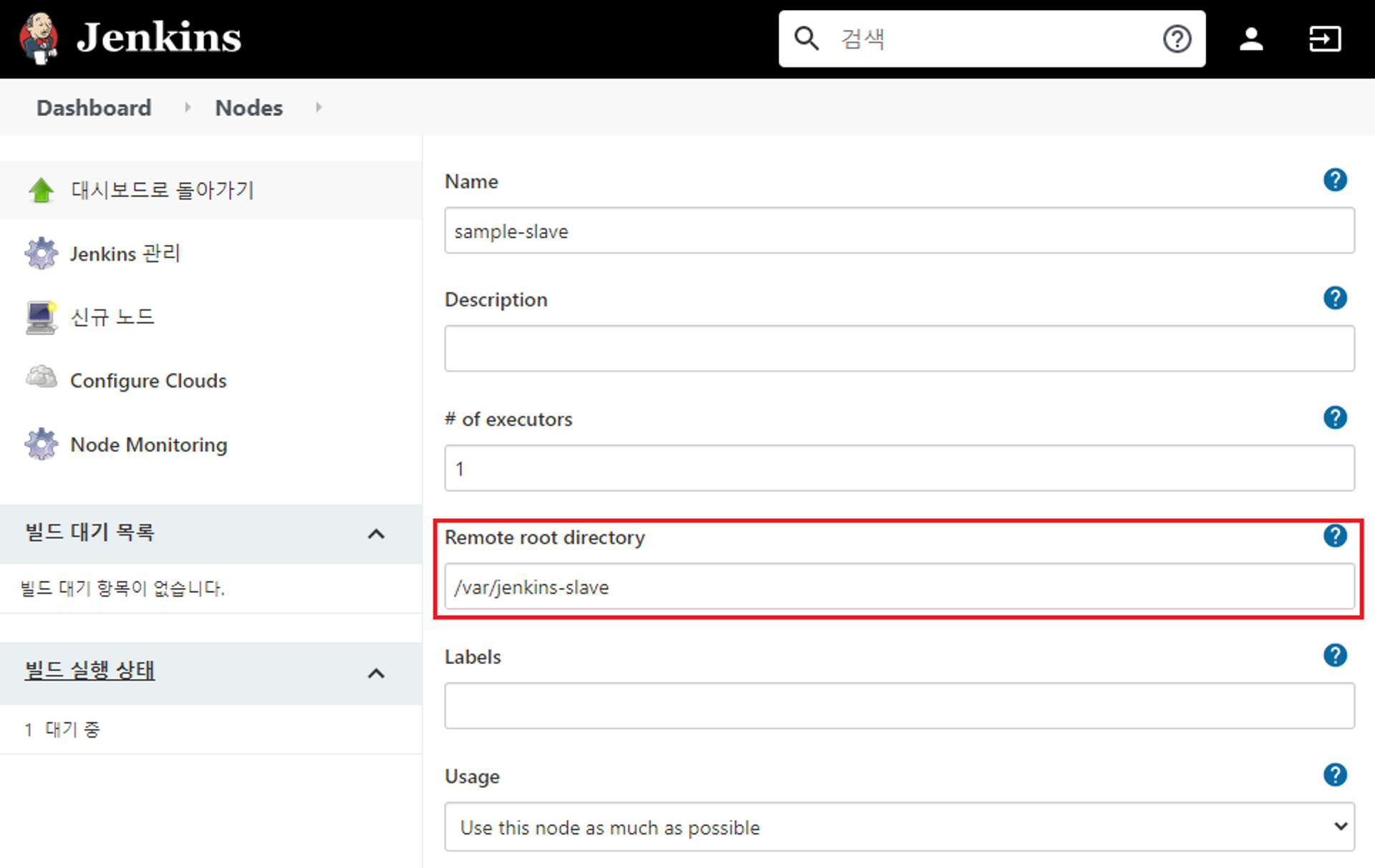1375x868 pixels.
Task: Open Configure Clouds sidebar link
Action: tap(148, 380)
